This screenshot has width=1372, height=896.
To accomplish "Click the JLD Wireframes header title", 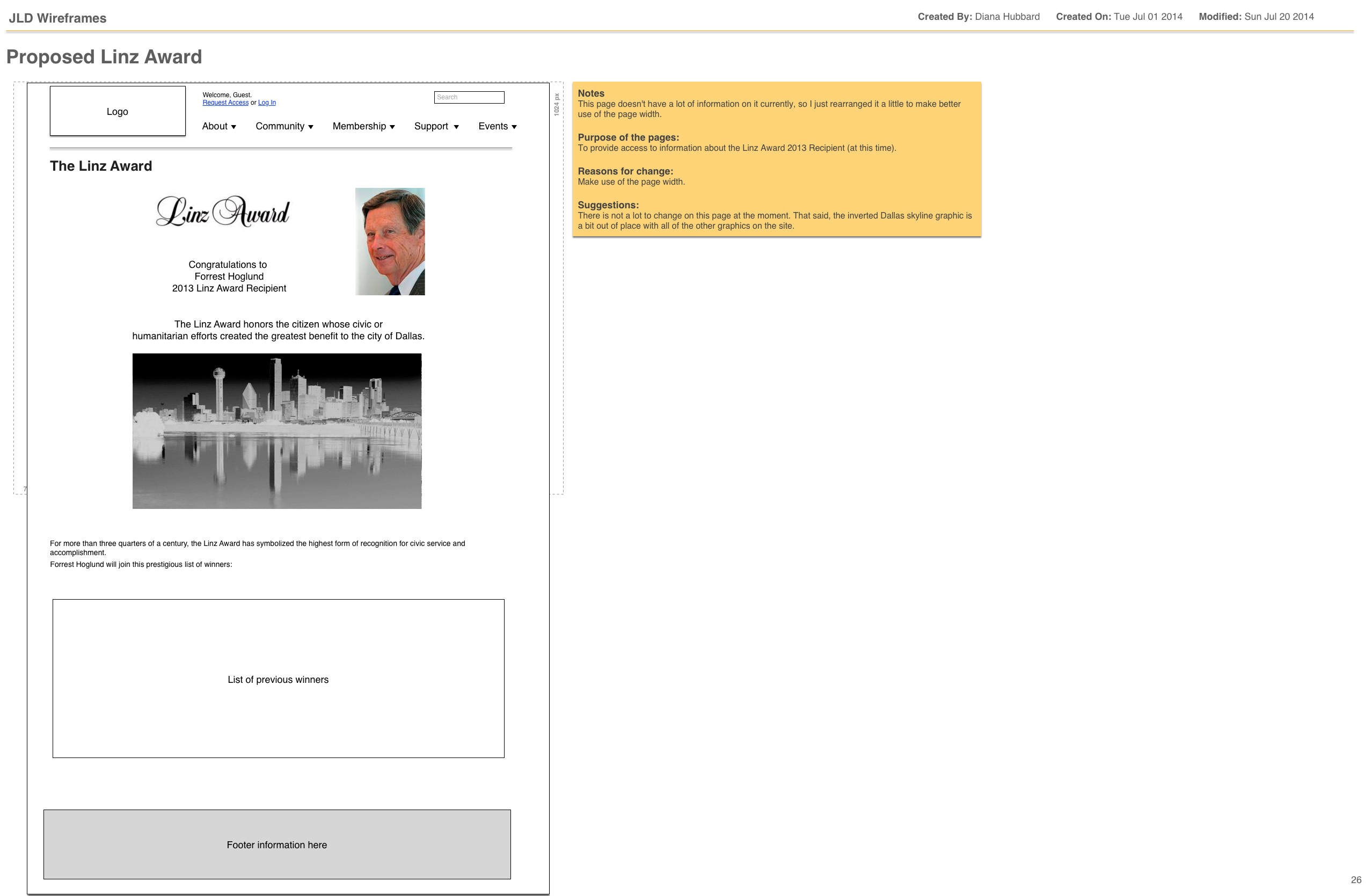I will tap(57, 18).
